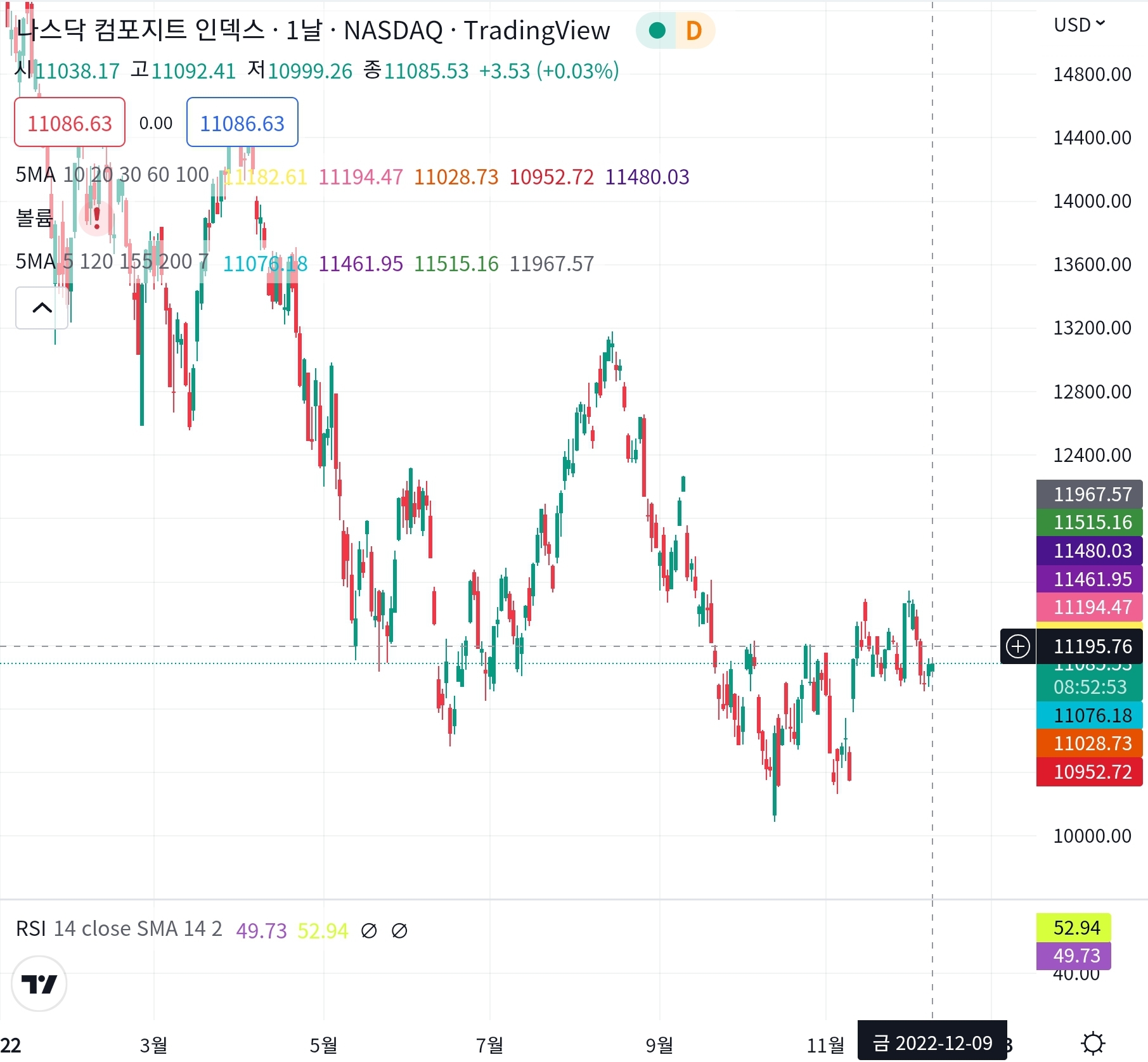1148x1062 pixels.
Task: Click the legend value 11182.61 in yellow
Action: pyautogui.click(x=266, y=177)
